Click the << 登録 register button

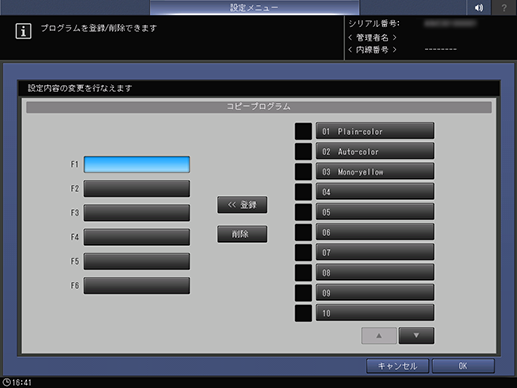[242, 205]
